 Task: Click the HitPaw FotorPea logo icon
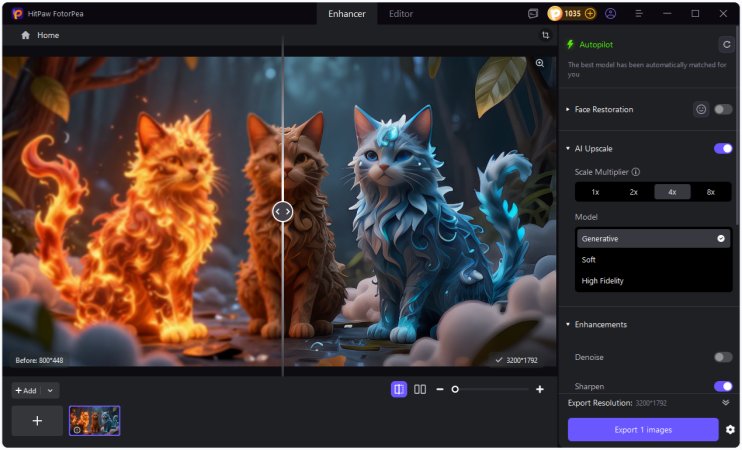coord(18,14)
